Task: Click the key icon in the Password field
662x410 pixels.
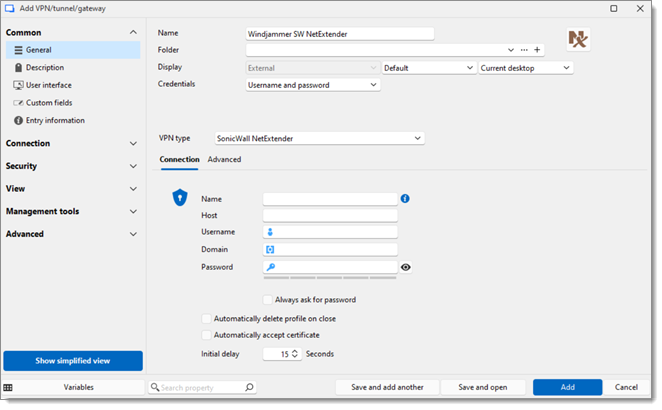Action: [x=271, y=267]
